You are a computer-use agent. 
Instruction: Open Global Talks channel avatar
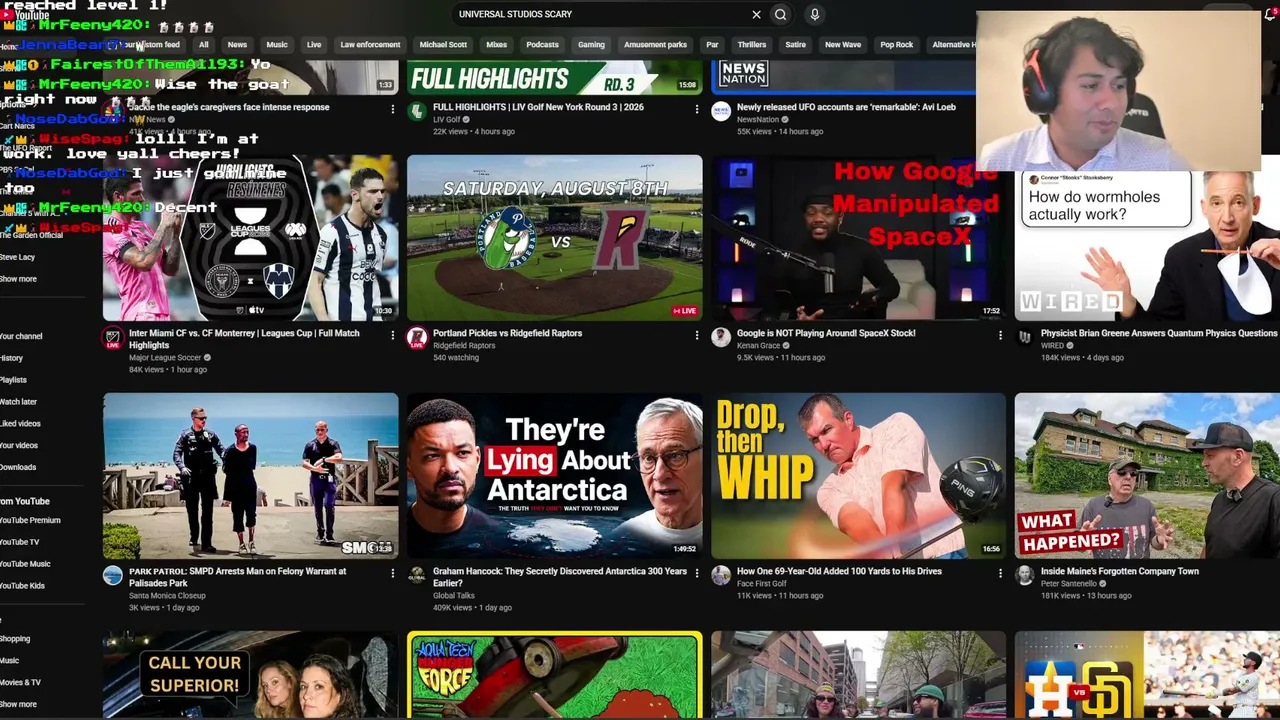tap(417, 575)
